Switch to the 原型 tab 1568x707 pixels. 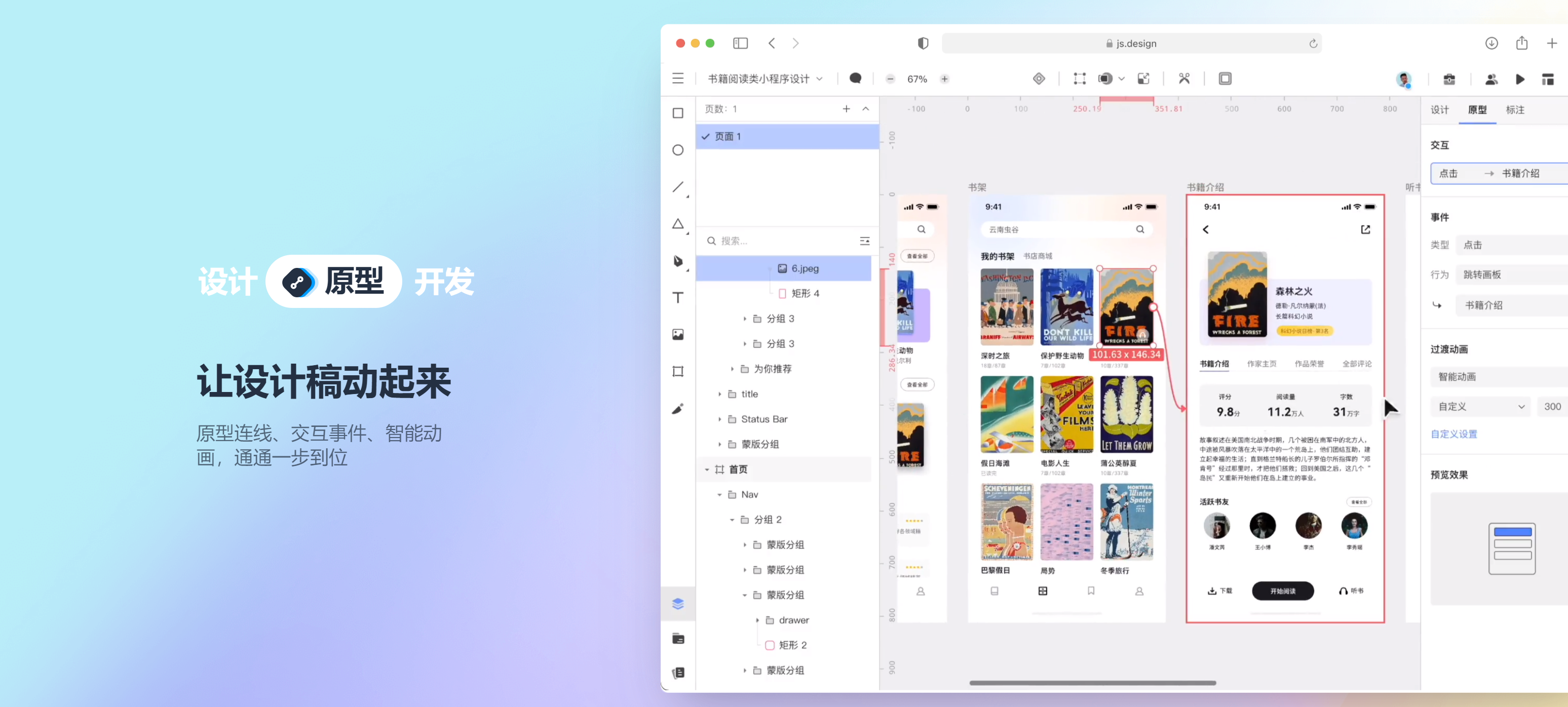click(1477, 109)
